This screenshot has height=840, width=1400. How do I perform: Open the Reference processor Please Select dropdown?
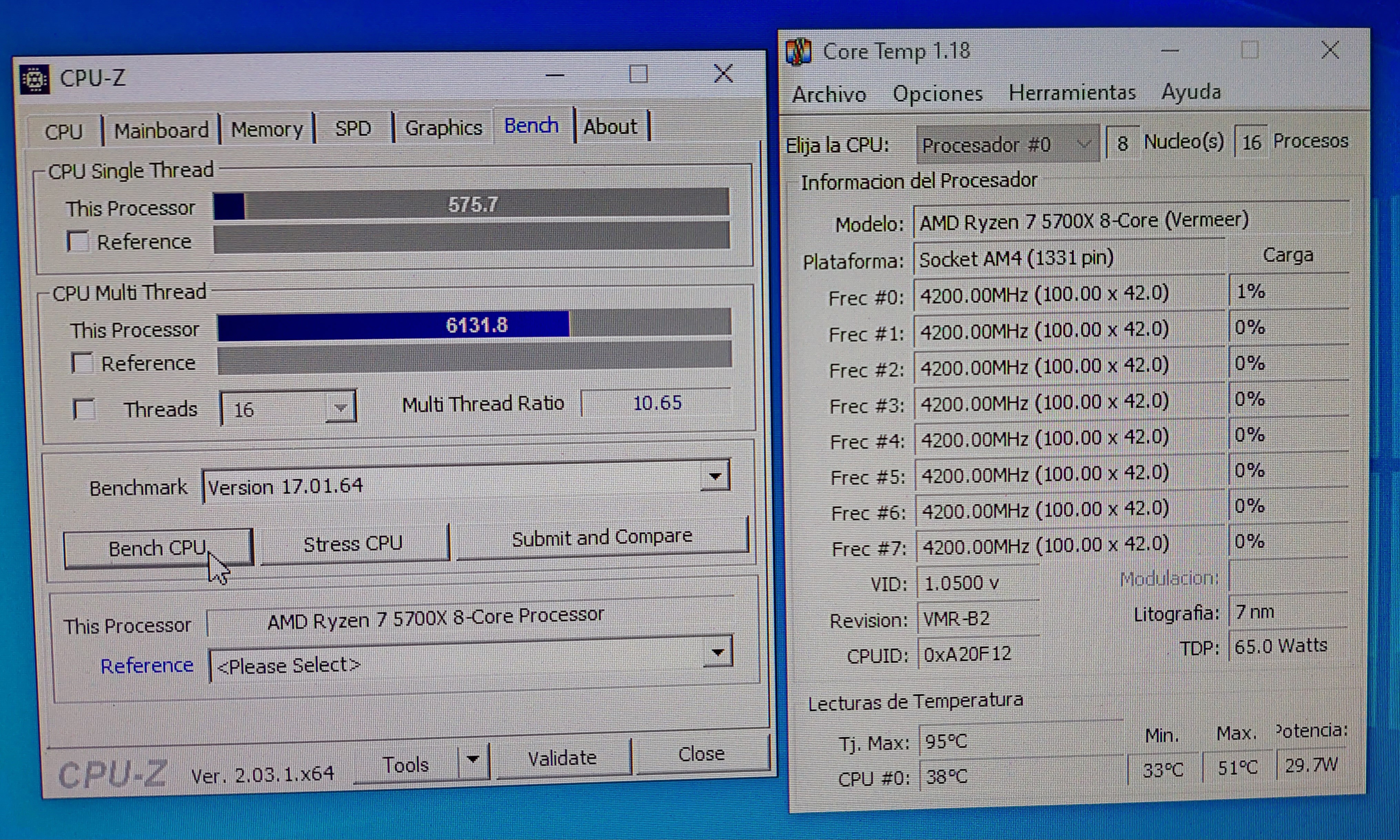click(x=718, y=652)
